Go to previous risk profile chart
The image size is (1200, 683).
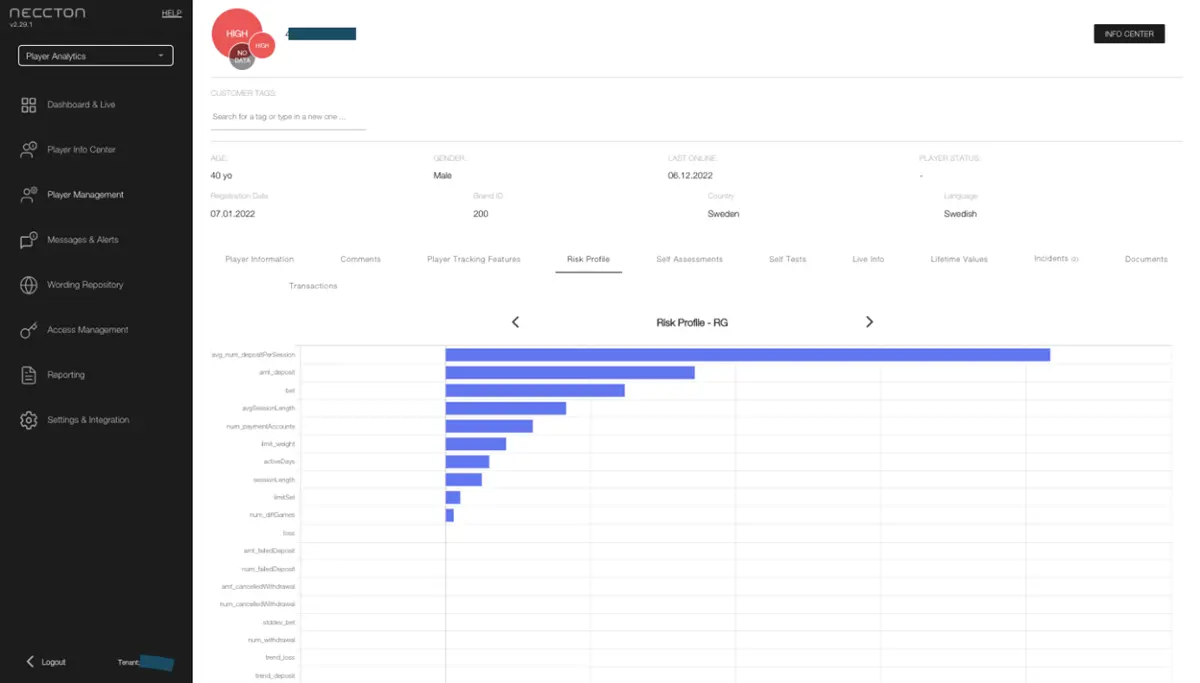tap(516, 322)
